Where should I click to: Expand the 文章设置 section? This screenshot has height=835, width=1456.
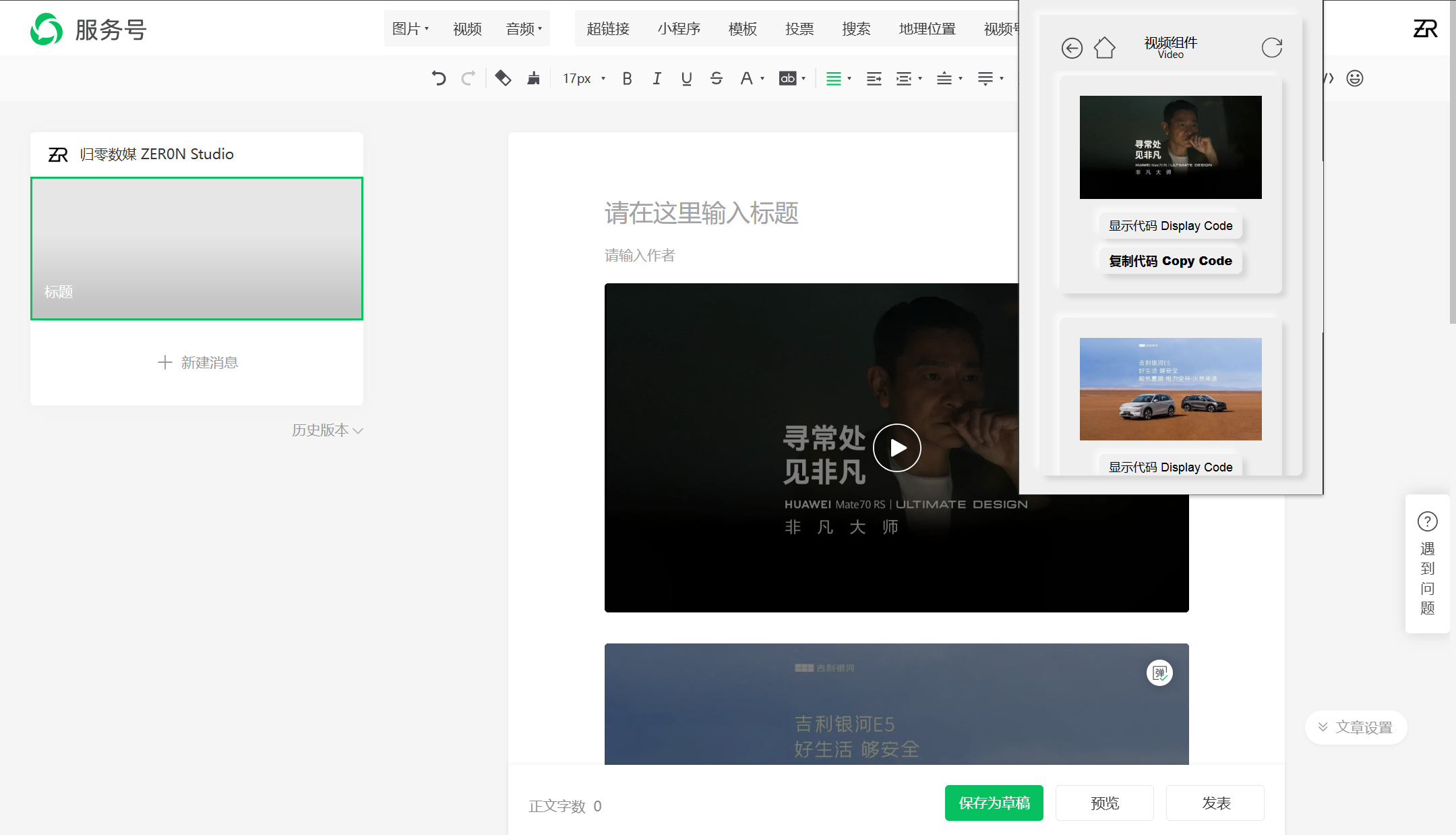click(1356, 727)
